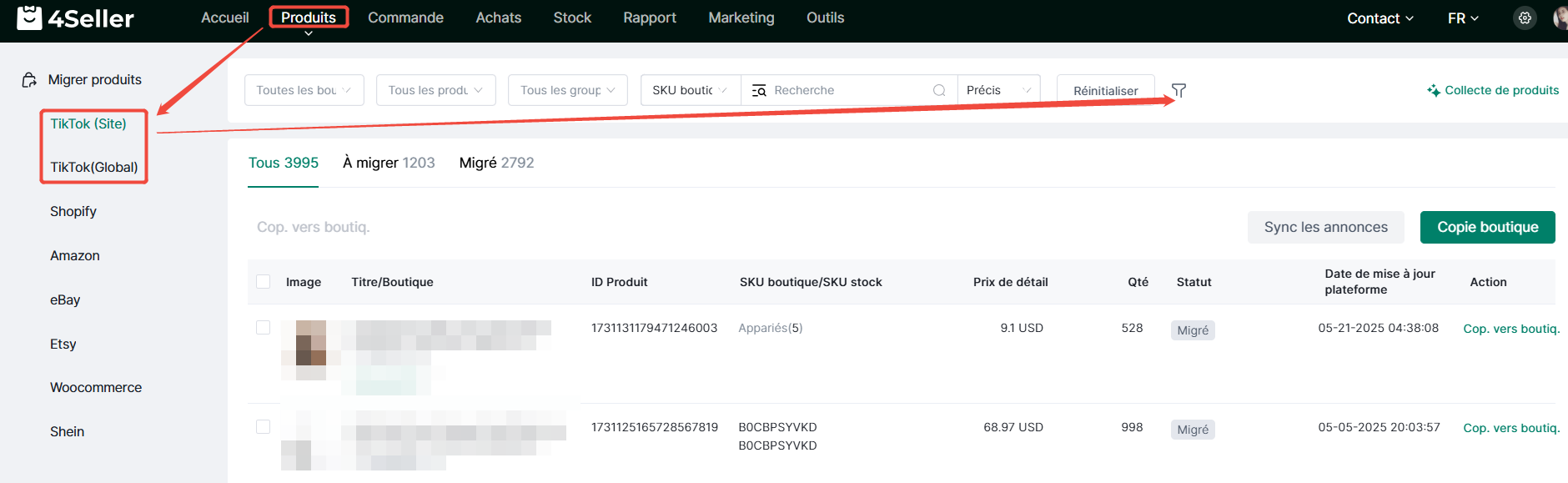Screen dimensions: 1568x483
Task: Click the Réinitialiser button
Action: (1106, 90)
